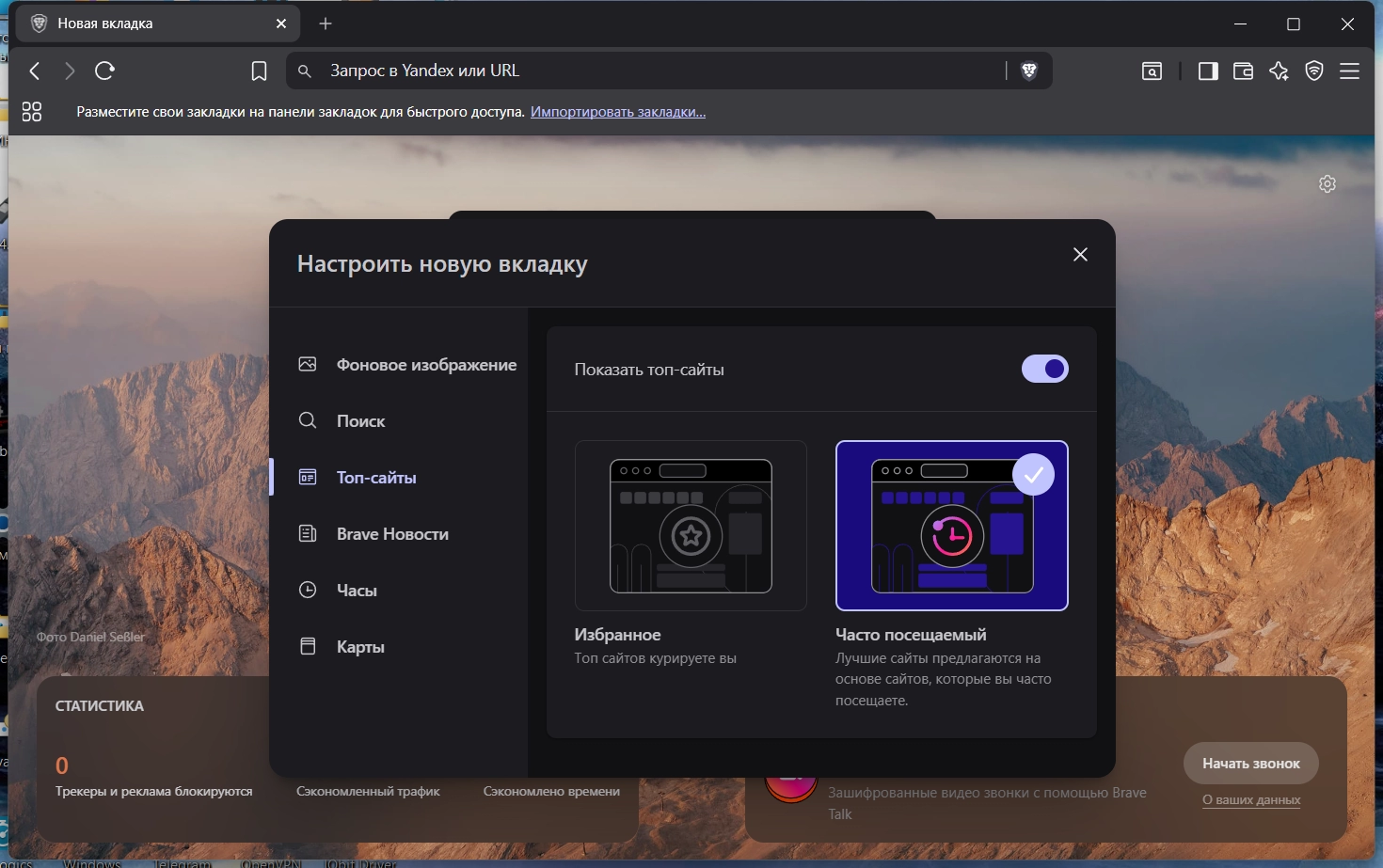Open О ваших данных link
This screenshot has width=1383, height=868.
click(1251, 800)
